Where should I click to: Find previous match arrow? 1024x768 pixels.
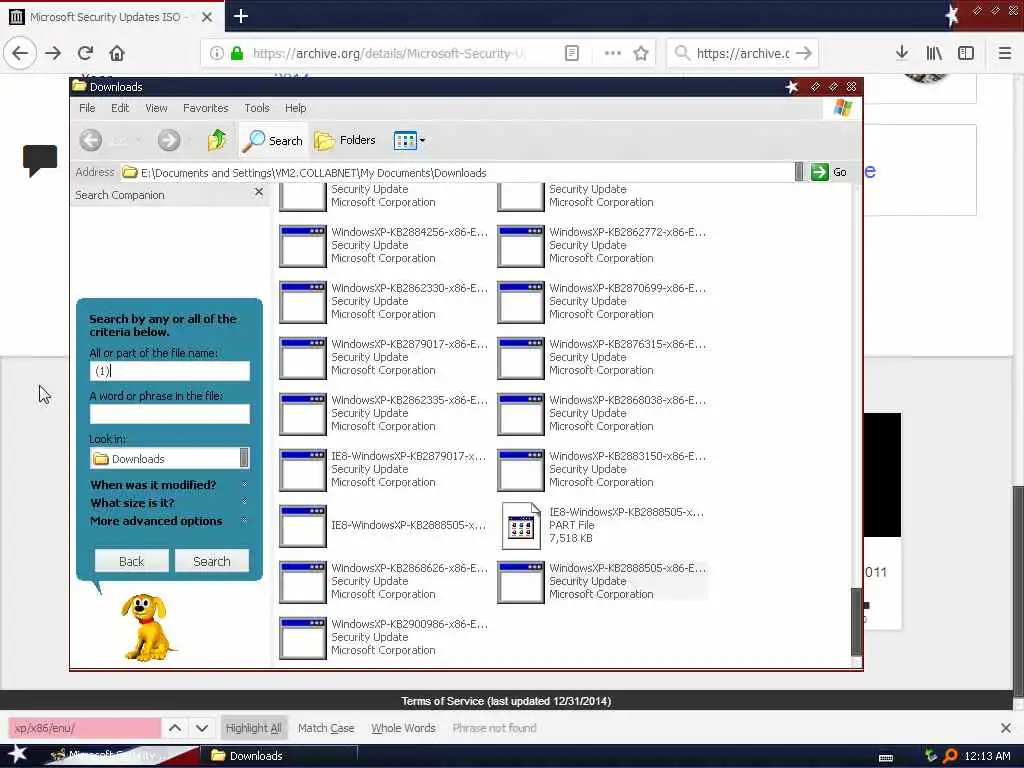(x=175, y=728)
